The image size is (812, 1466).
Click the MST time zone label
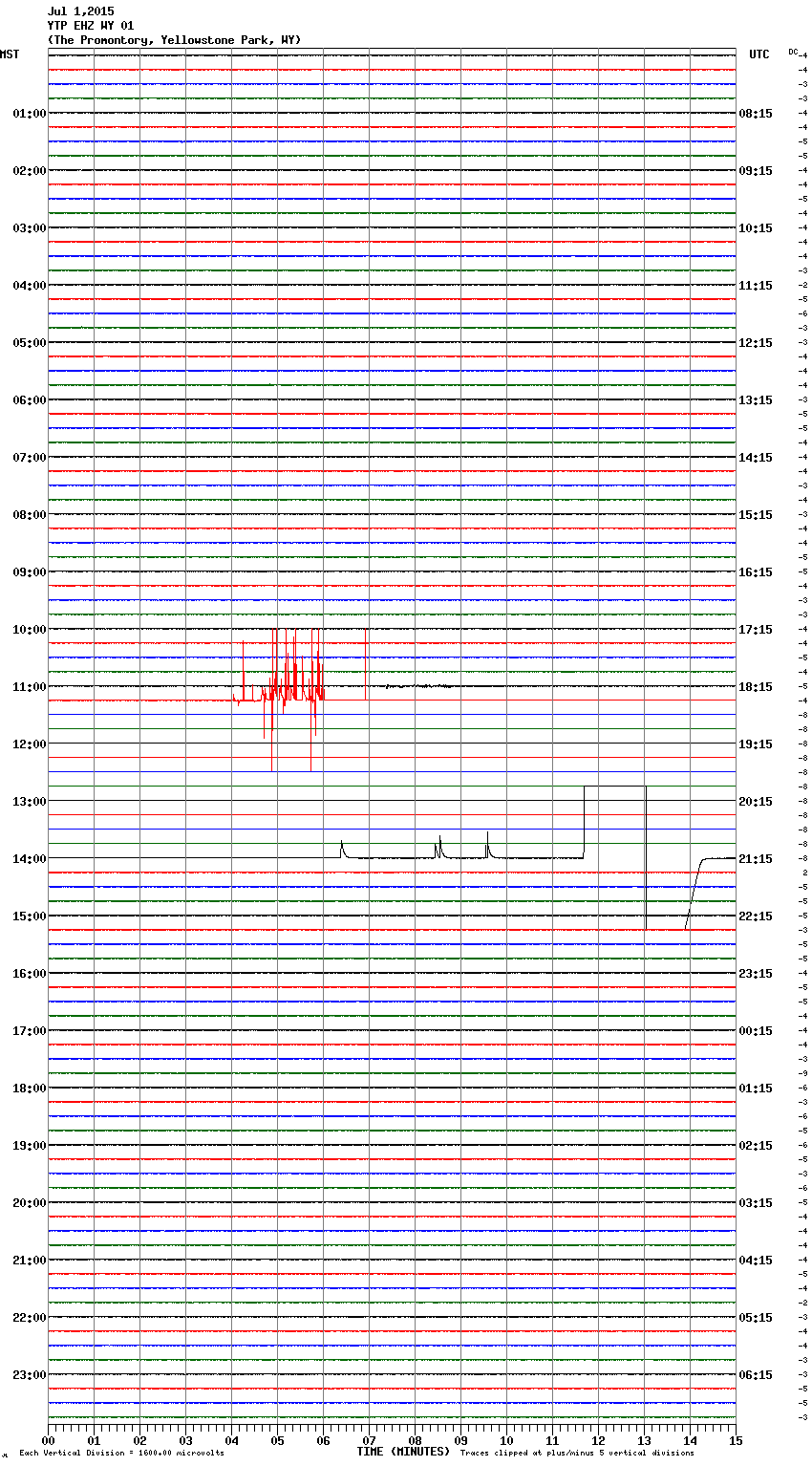(10, 54)
